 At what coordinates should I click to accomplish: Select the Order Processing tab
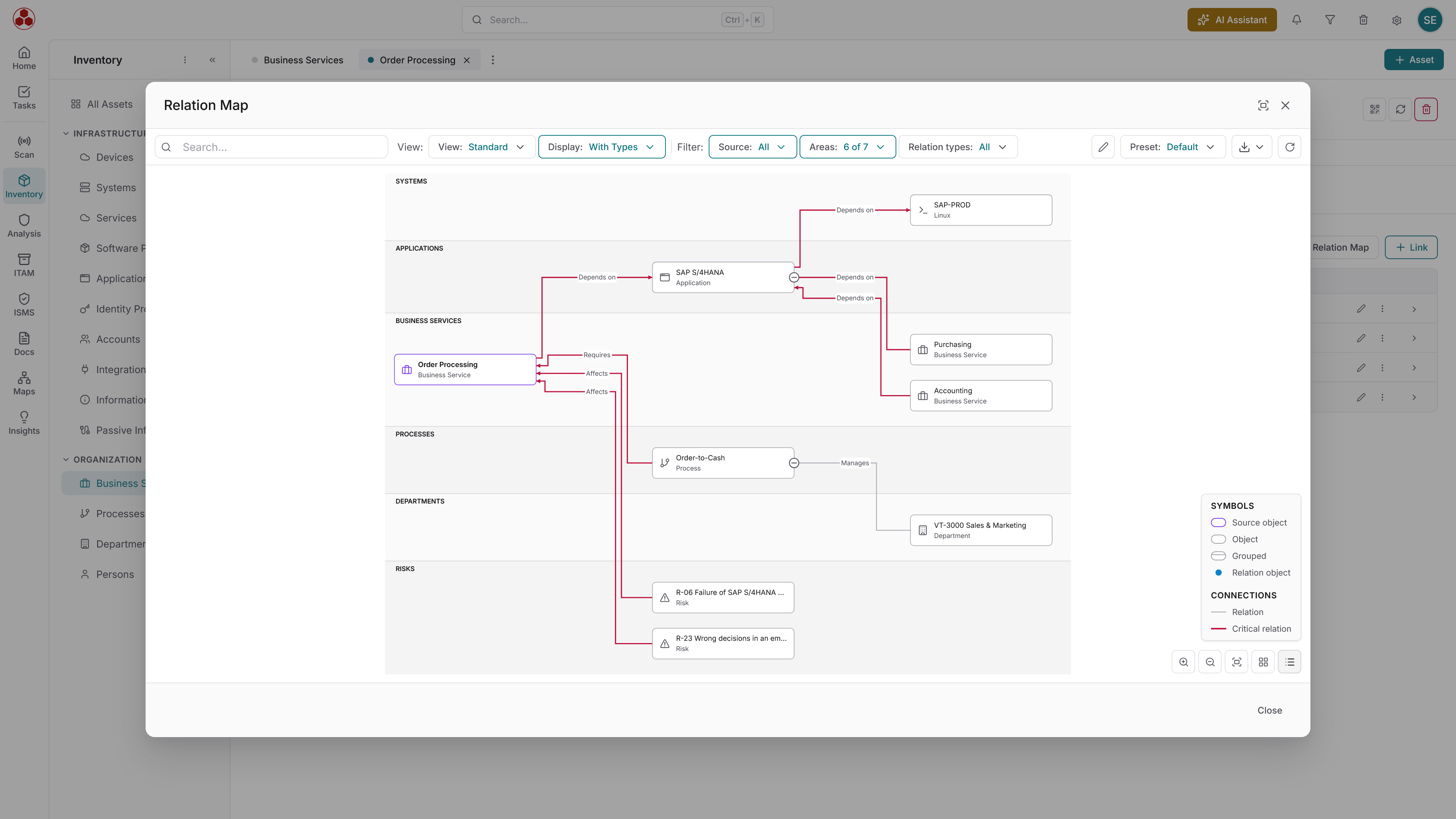[x=417, y=60]
